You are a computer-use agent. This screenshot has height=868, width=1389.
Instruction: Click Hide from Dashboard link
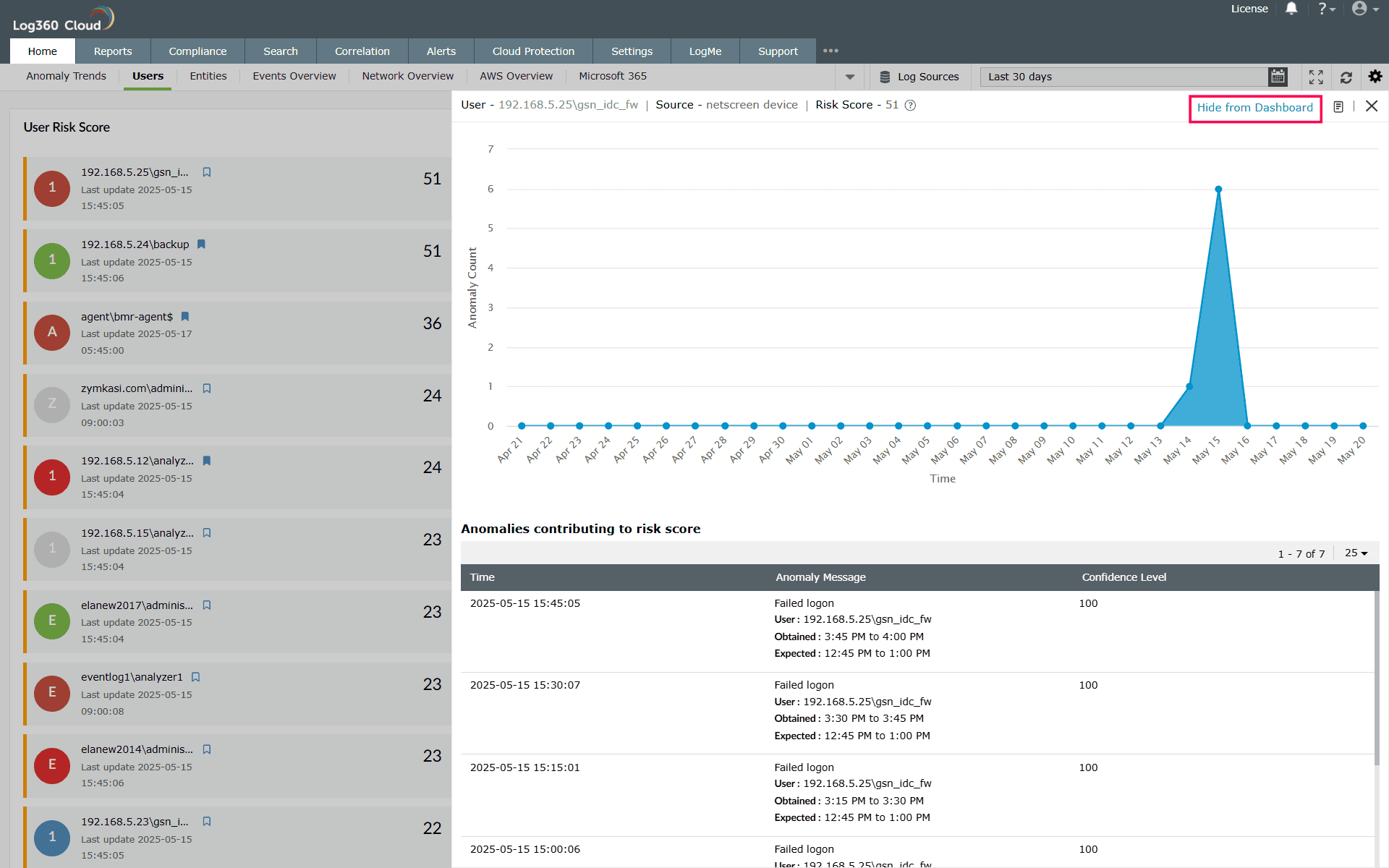point(1254,108)
